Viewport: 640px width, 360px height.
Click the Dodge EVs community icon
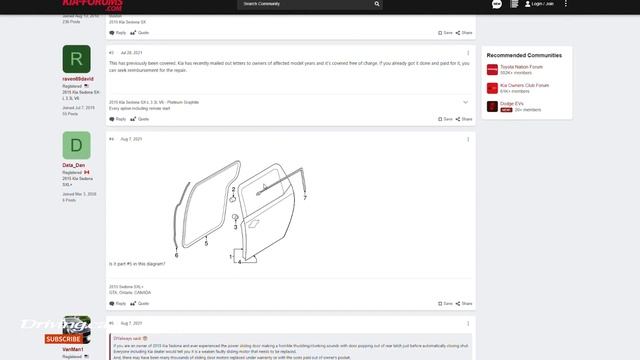pyautogui.click(x=492, y=107)
